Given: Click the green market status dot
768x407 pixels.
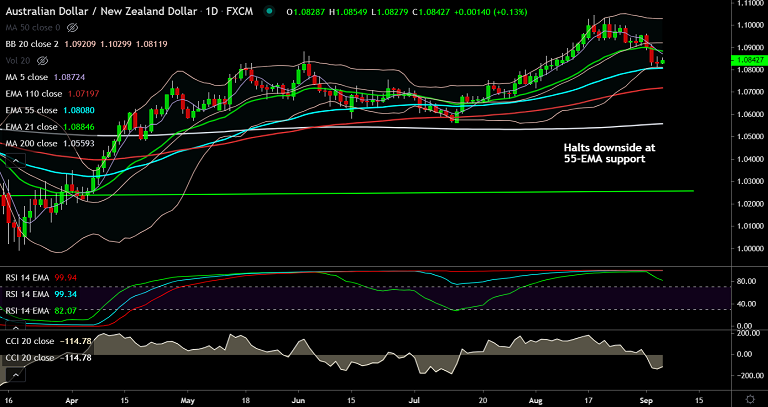Looking at the screenshot, I should tap(269, 11).
